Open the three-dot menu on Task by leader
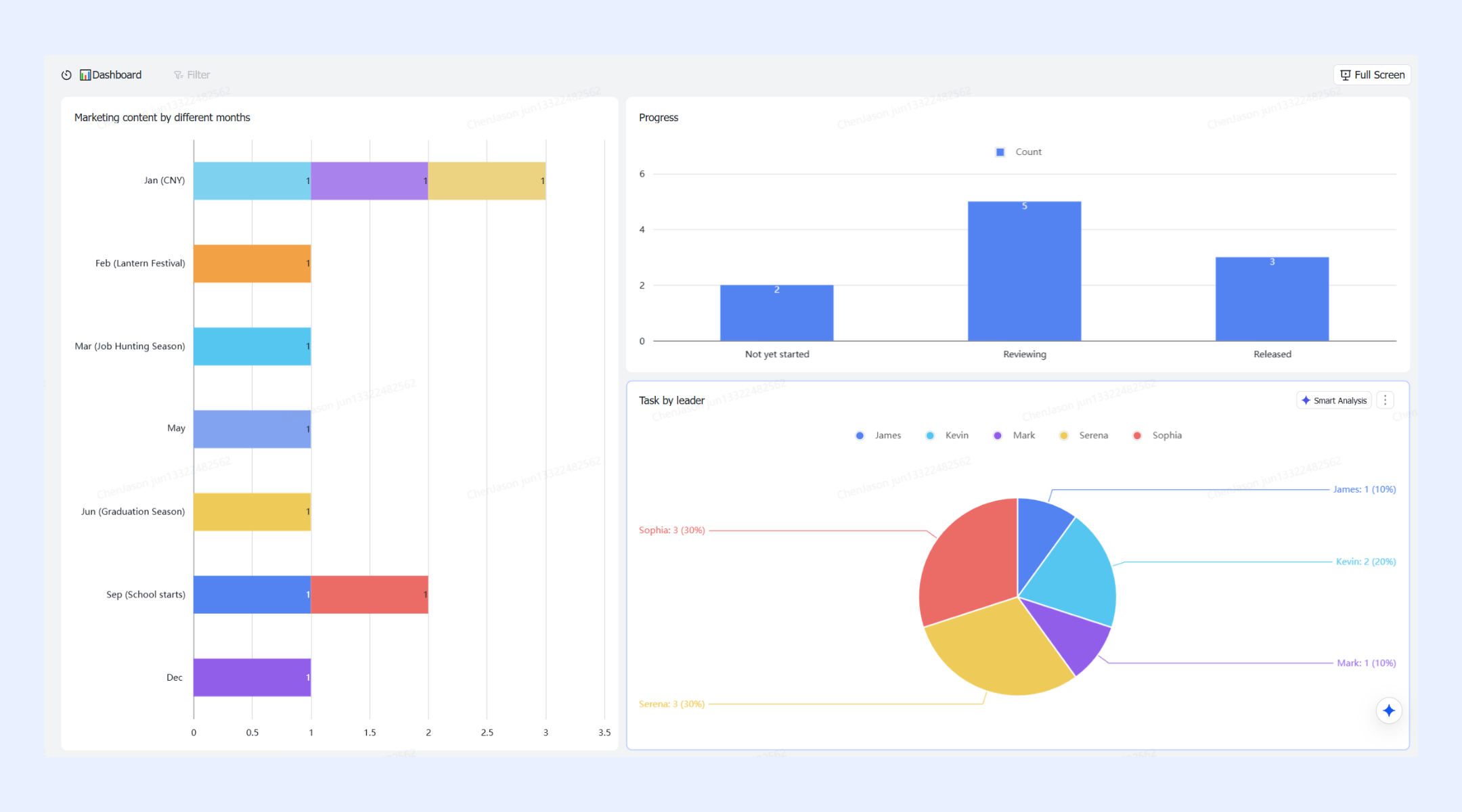 click(x=1386, y=401)
